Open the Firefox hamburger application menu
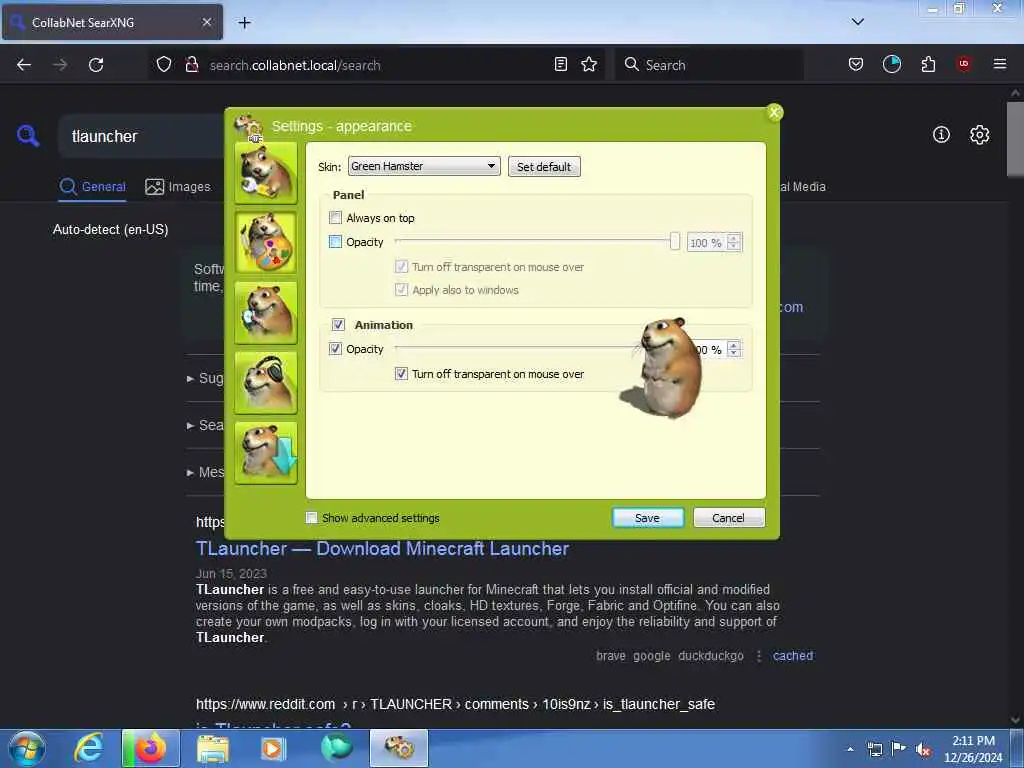Viewport: 1024px width, 768px height. click(x=999, y=64)
